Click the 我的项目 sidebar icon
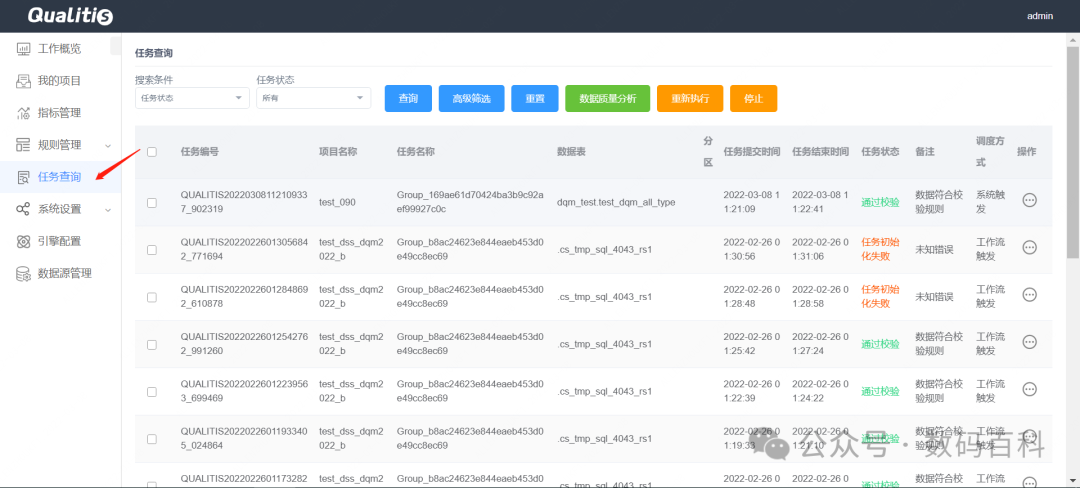 pos(23,81)
